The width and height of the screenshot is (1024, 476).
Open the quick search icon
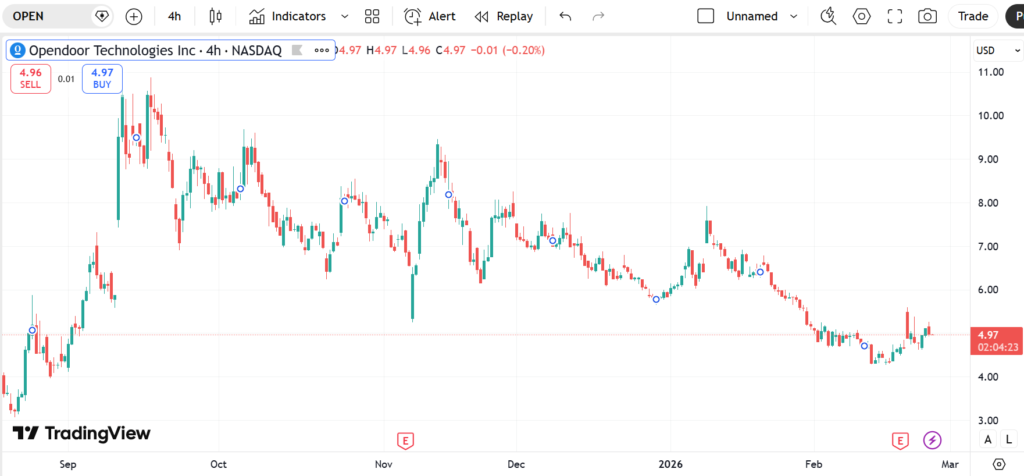828,16
